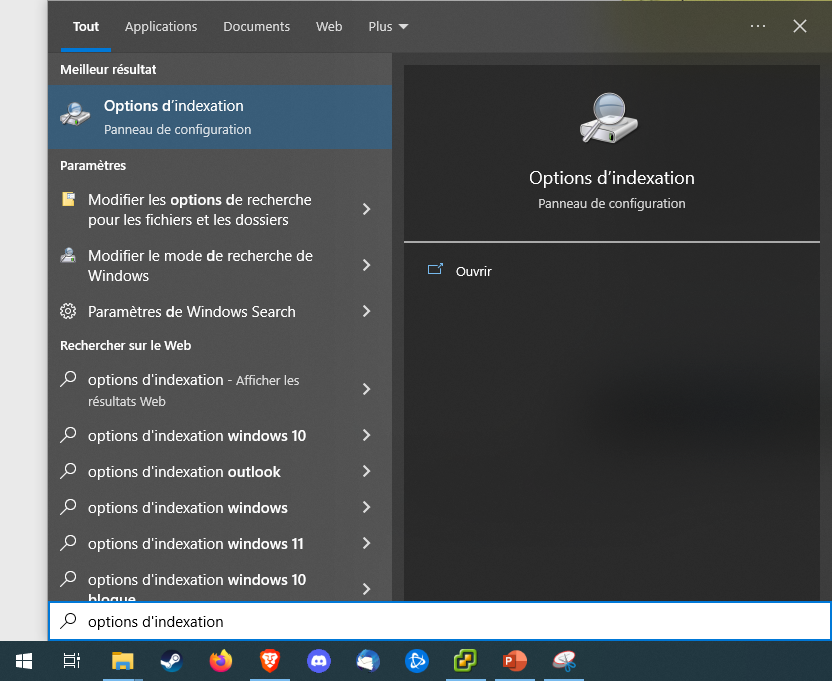Open the Windows Start menu
This screenshot has height=681, width=832.
tap(24, 661)
